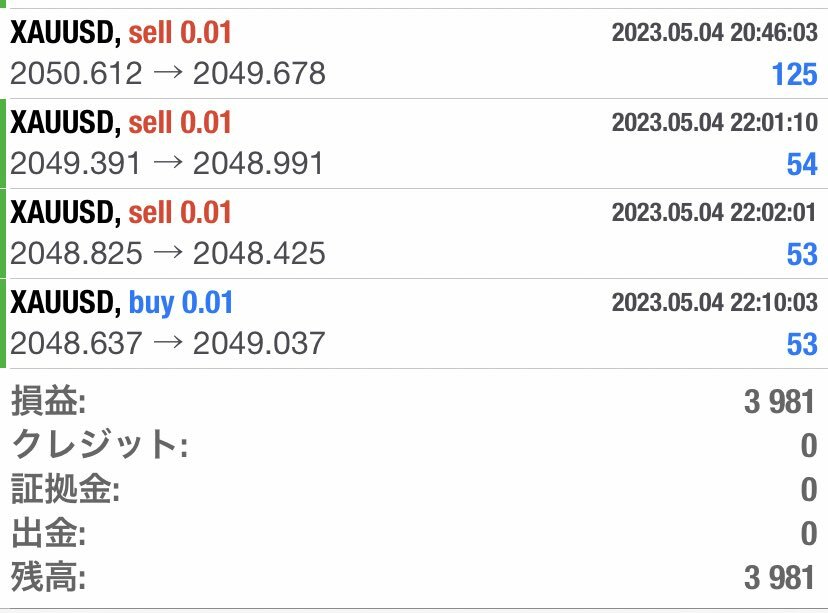Tap the 損益 total of 3 981
This screenshot has height=613, width=828.
pyautogui.click(x=780, y=402)
